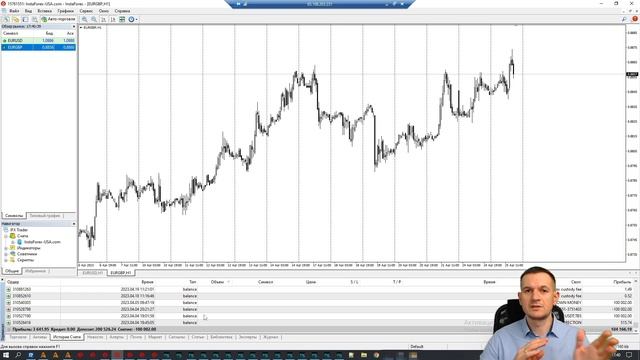
Task: Zoom out on the chart
Action: [94, 19]
